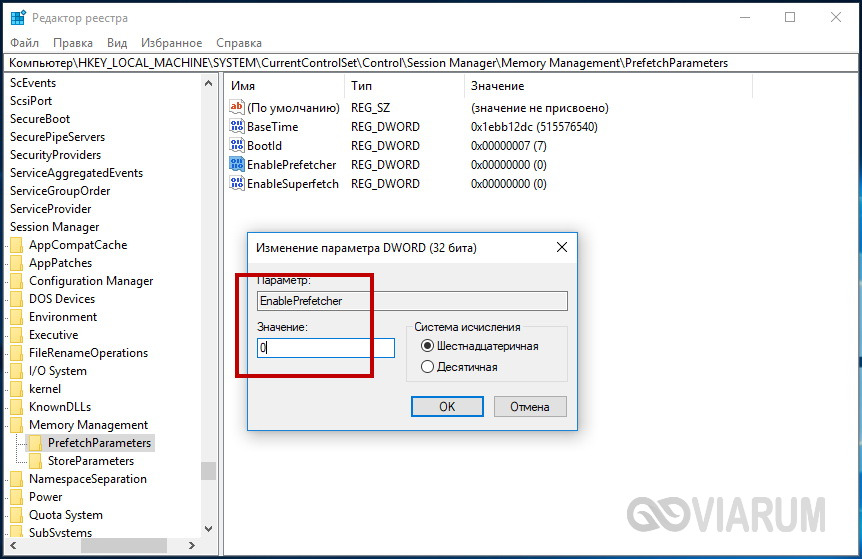Open the Избранное menu

click(169, 43)
